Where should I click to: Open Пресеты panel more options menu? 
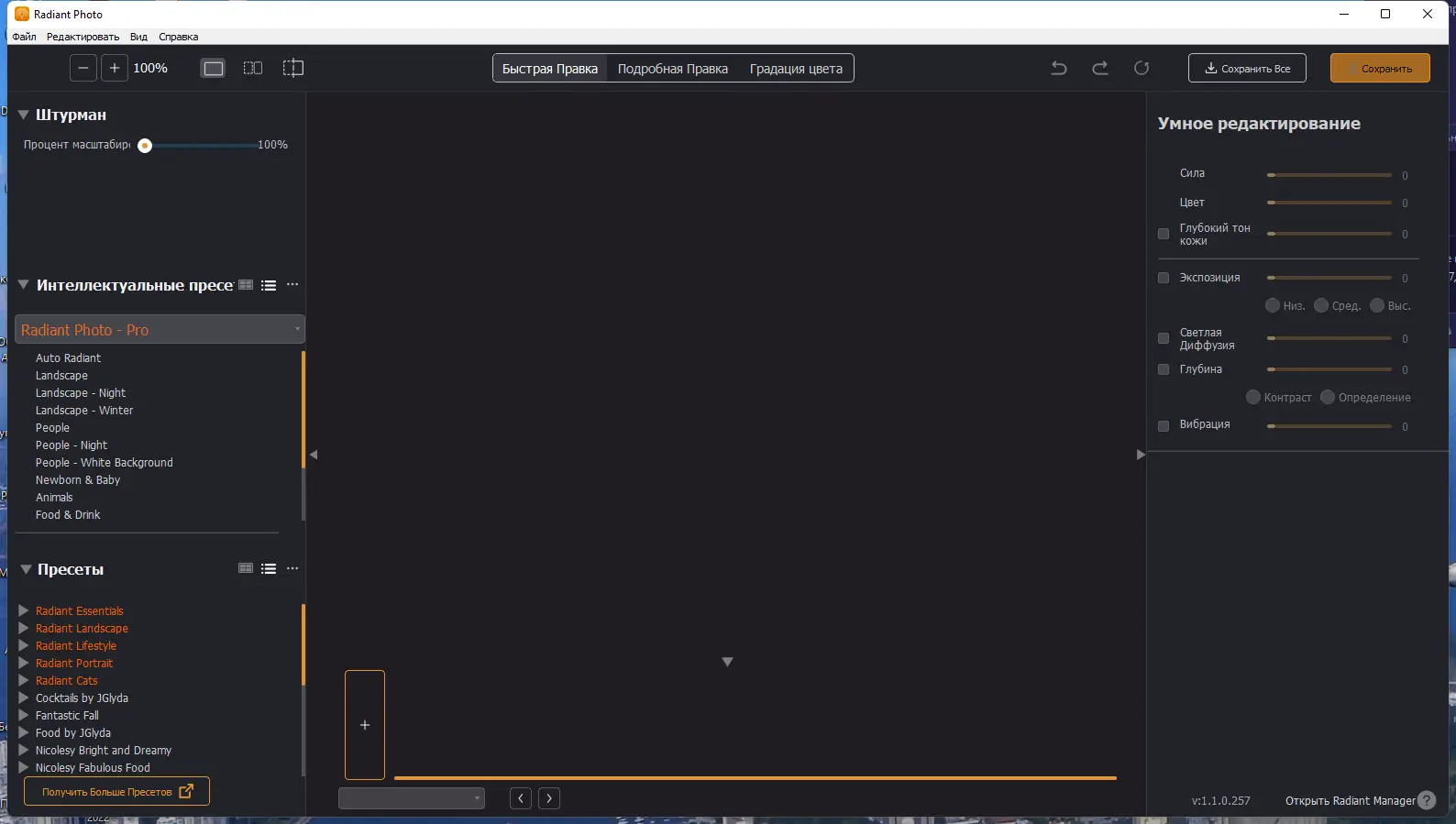click(x=292, y=568)
